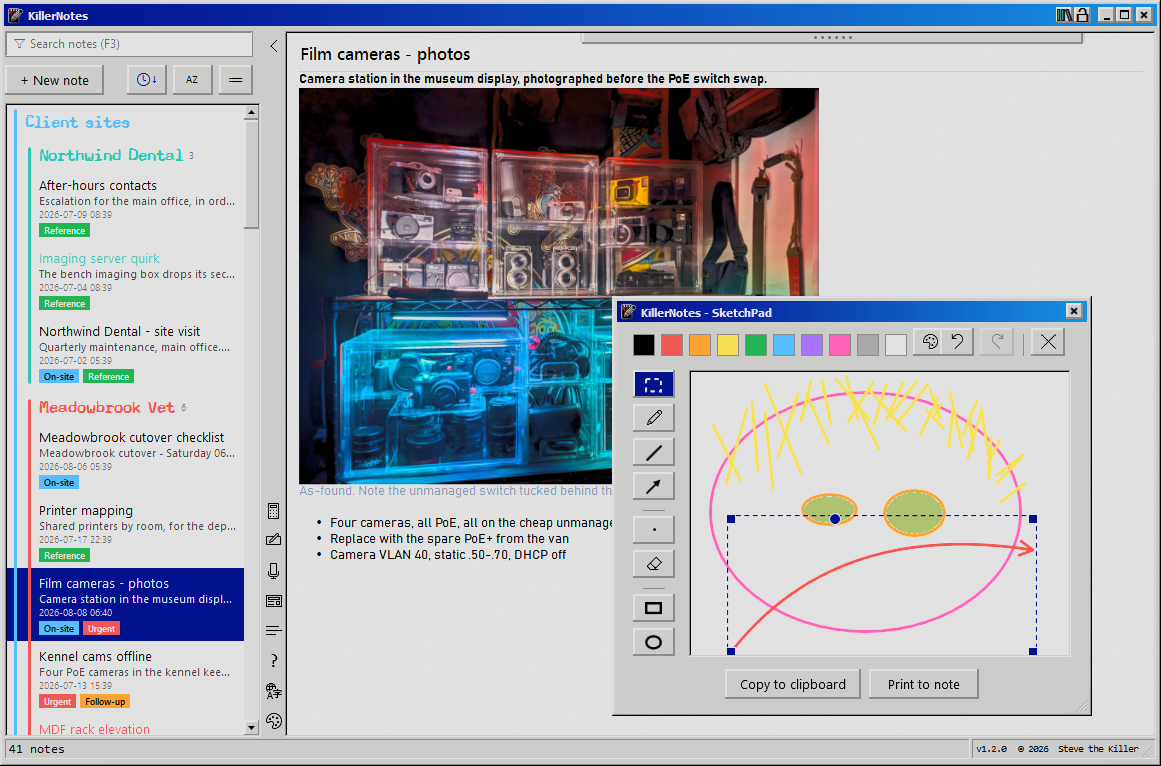The image size is (1161, 766).
Task: Open the Northwind Dental - site visit note
Action: point(137,353)
